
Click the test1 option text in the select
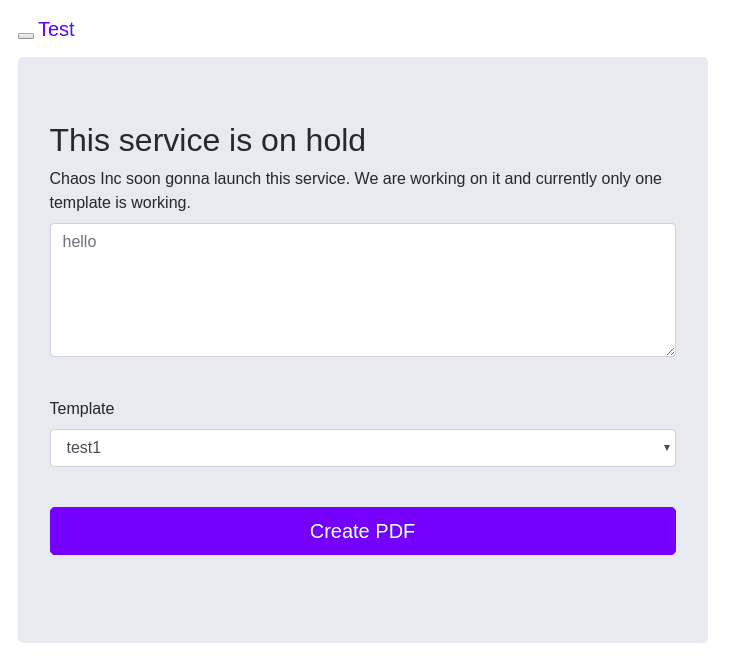coord(84,448)
